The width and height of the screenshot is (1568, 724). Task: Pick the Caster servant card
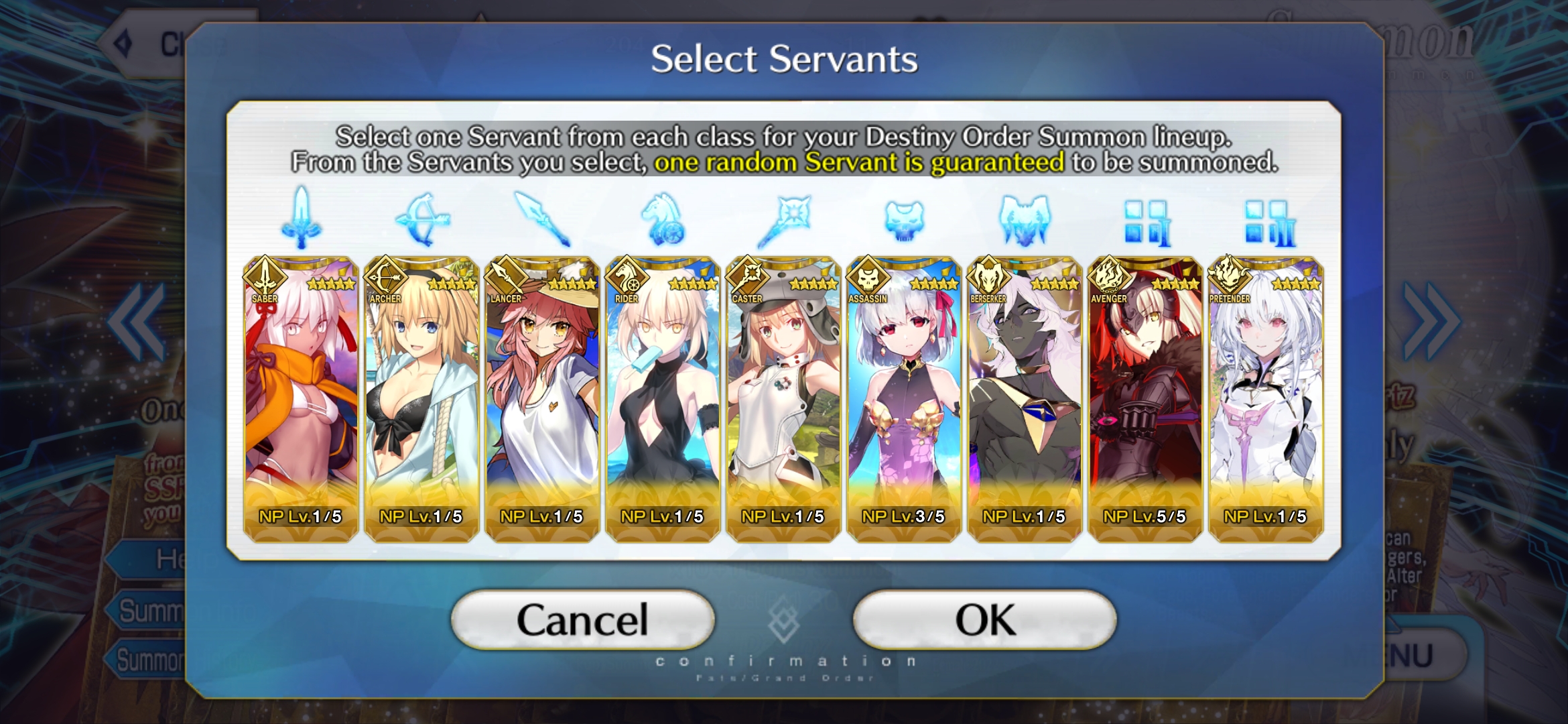(783, 399)
